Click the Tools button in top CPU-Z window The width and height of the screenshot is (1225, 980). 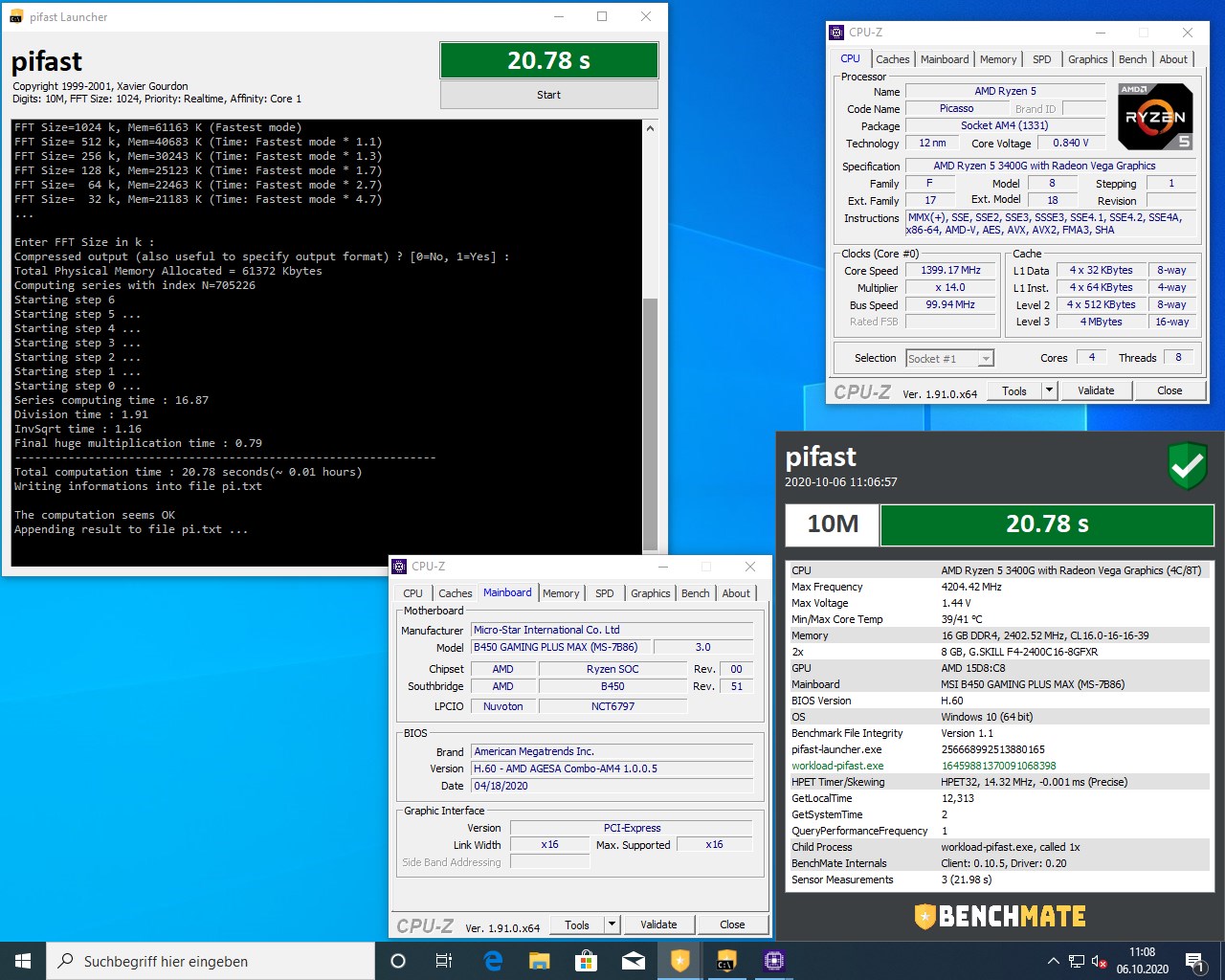pyautogui.click(x=1013, y=390)
